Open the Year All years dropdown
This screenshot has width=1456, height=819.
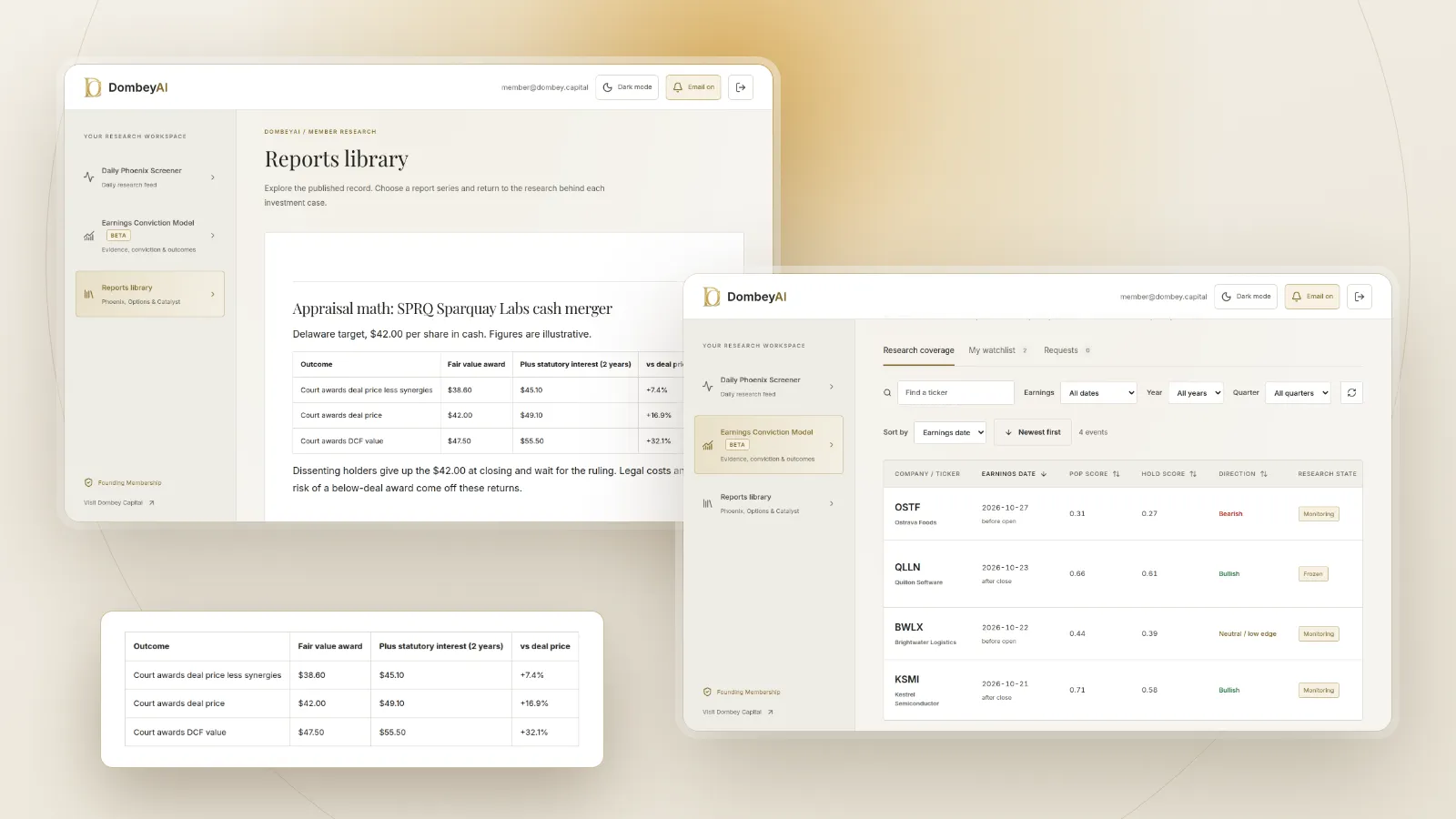(1196, 393)
